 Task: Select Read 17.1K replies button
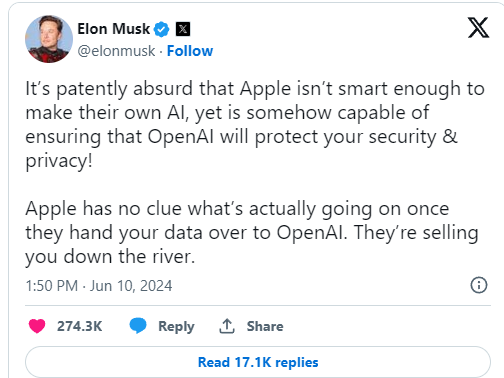(258, 362)
